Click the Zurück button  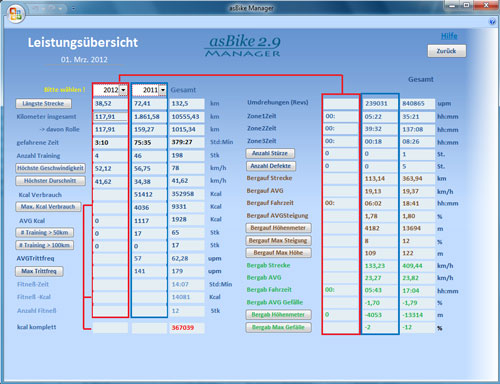tap(447, 51)
